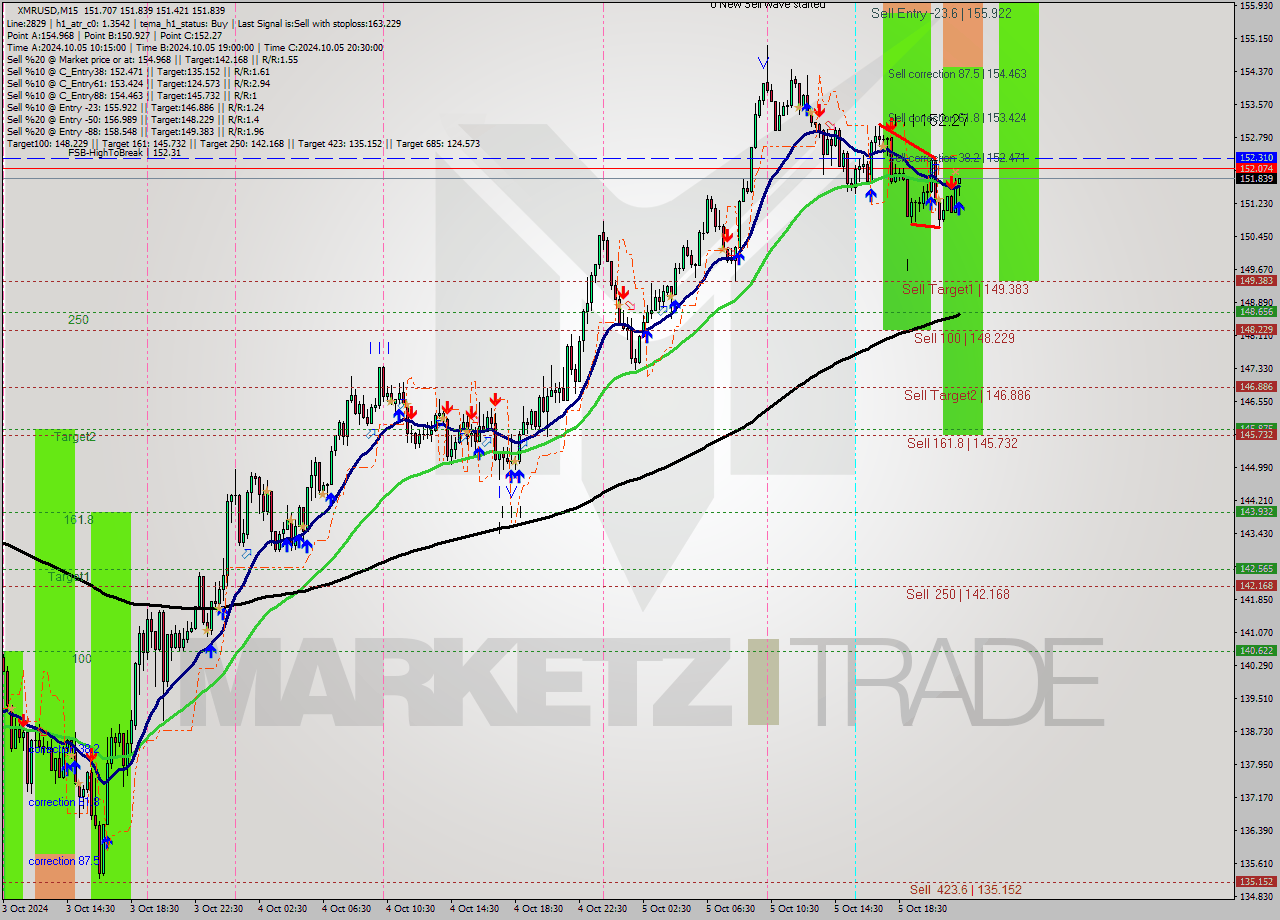Click the 155.150 price axis value

tap(1256, 39)
